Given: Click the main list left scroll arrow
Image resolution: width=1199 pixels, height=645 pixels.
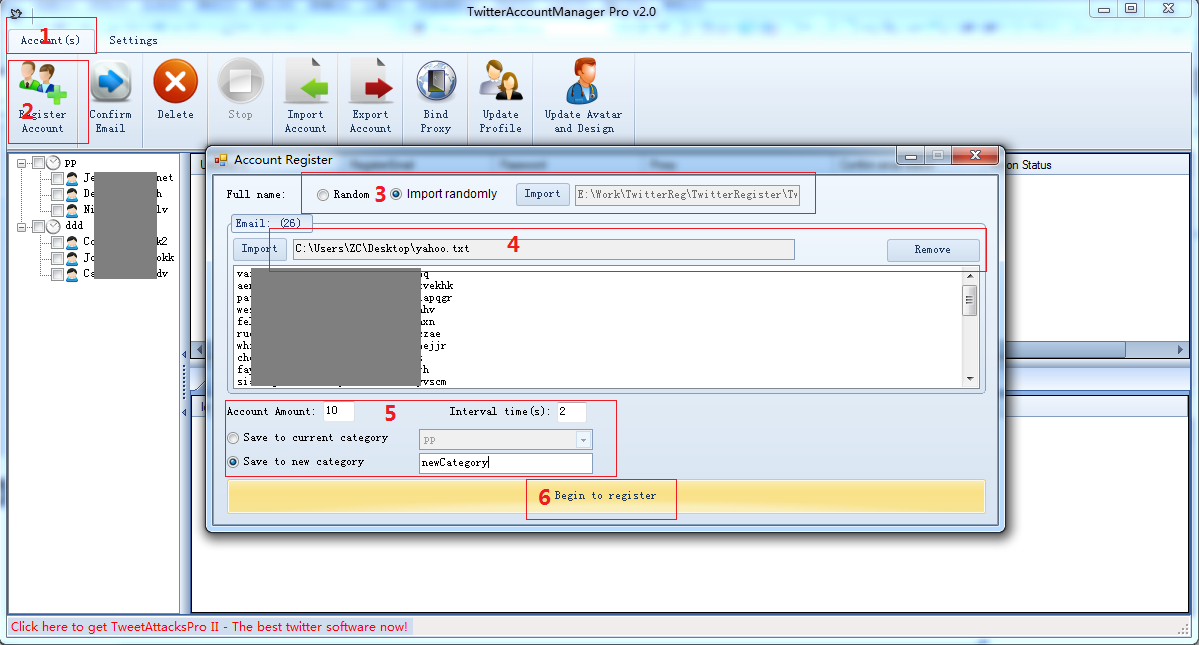Looking at the screenshot, I should [x=200, y=349].
